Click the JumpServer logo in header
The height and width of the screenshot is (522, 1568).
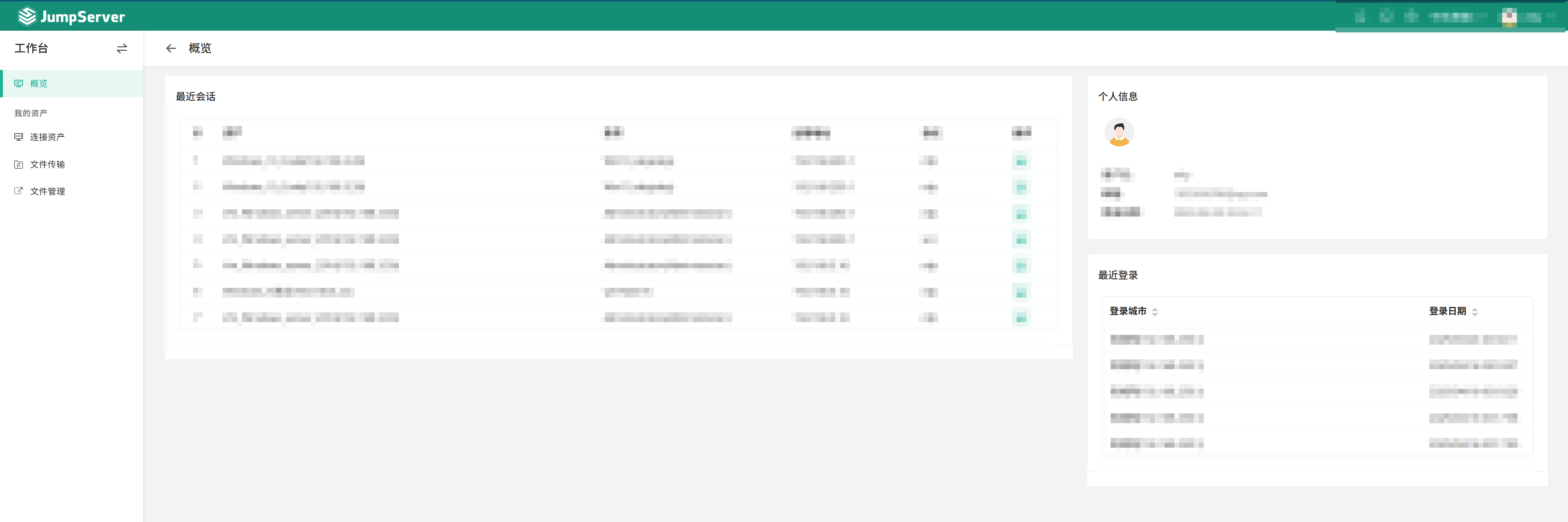click(x=71, y=16)
